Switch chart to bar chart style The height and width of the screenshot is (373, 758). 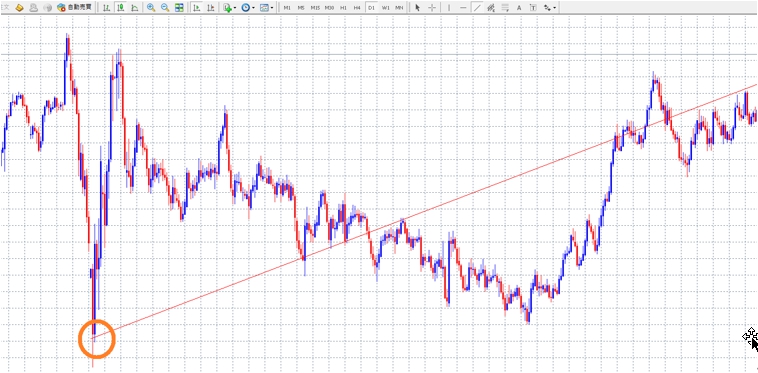(106, 8)
